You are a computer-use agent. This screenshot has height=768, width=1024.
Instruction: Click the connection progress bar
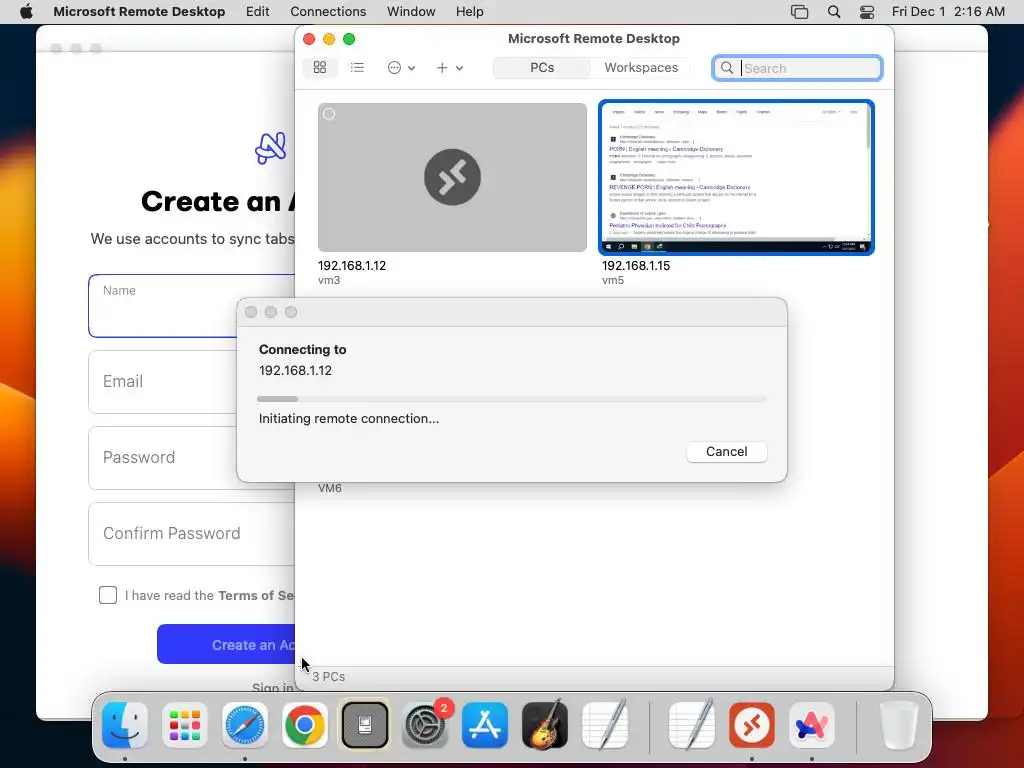(x=512, y=398)
